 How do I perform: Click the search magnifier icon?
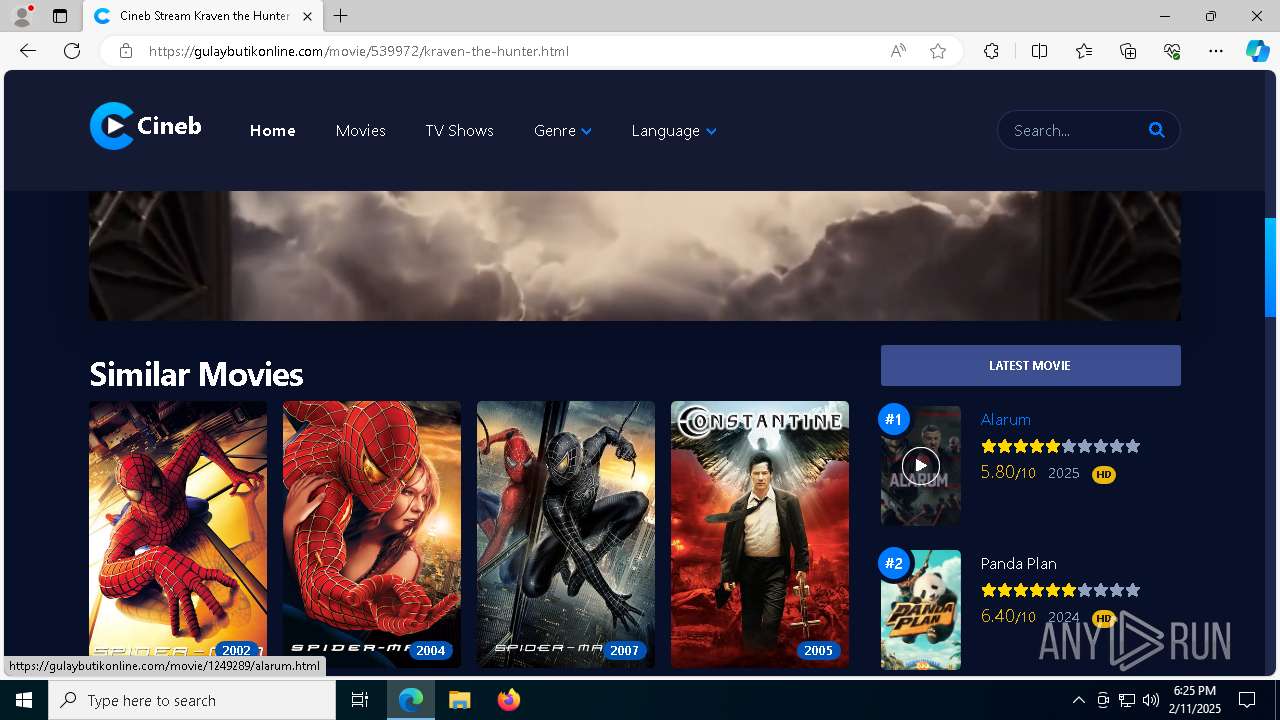[x=1157, y=130]
